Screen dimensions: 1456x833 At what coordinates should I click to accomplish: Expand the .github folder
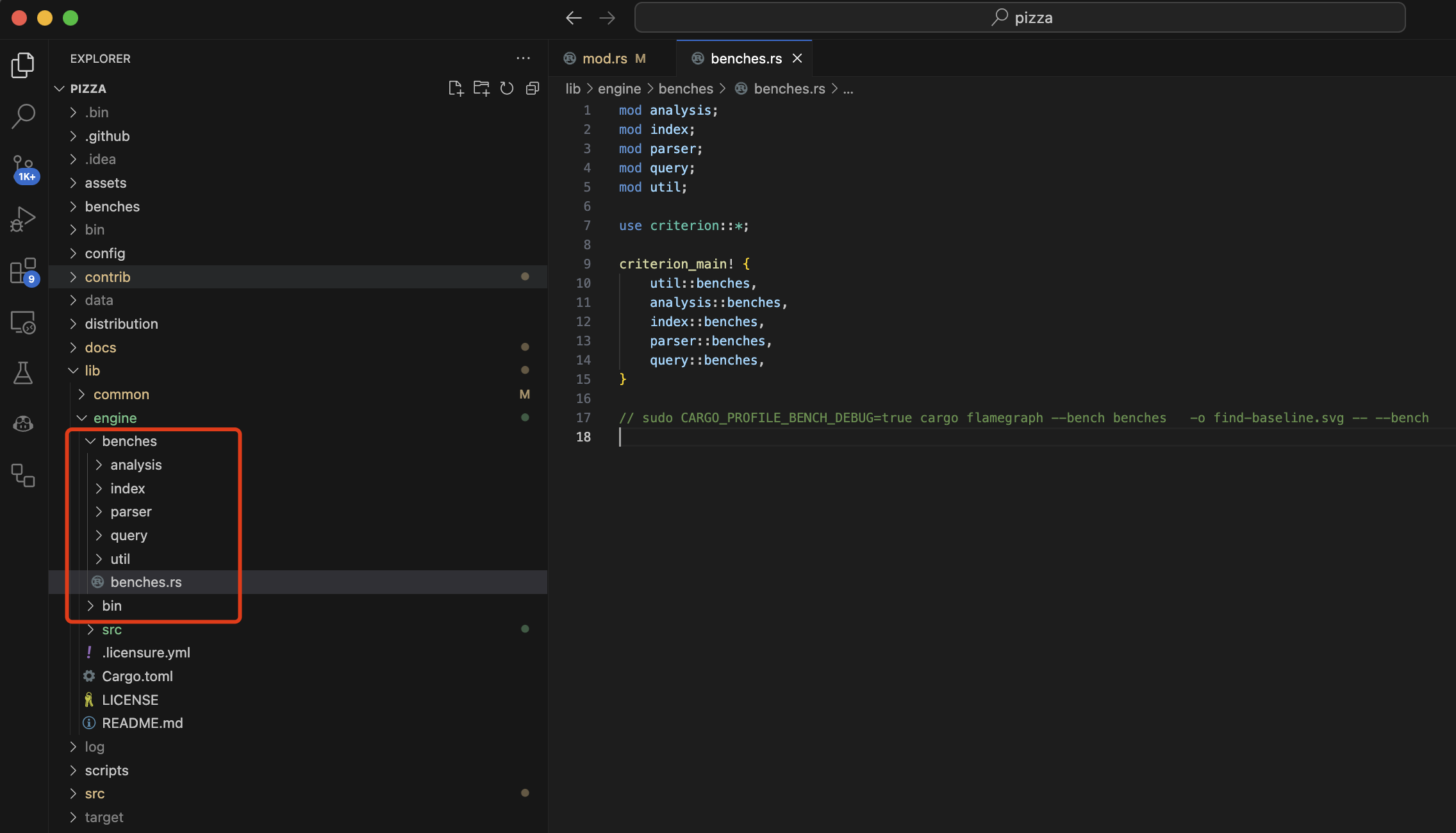coord(298,136)
